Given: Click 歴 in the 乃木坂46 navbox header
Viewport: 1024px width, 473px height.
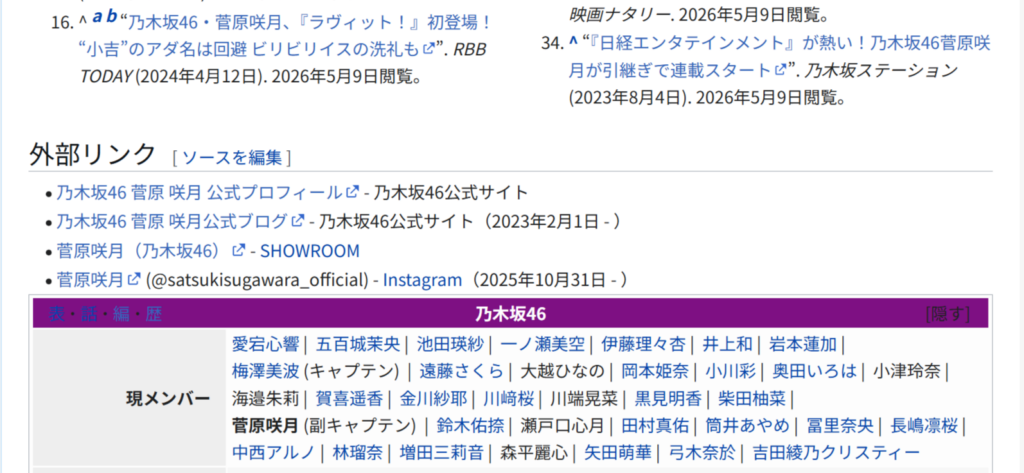Looking at the screenshot, I should point(153,314).
